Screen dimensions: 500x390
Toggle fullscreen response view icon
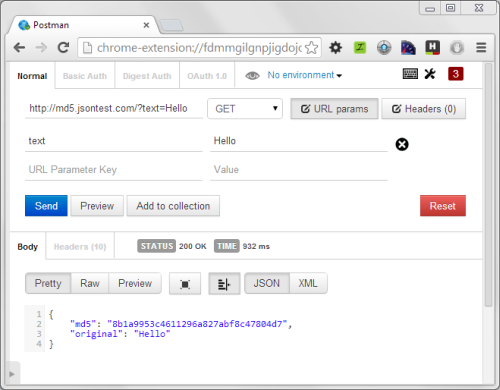click(185, 284)
